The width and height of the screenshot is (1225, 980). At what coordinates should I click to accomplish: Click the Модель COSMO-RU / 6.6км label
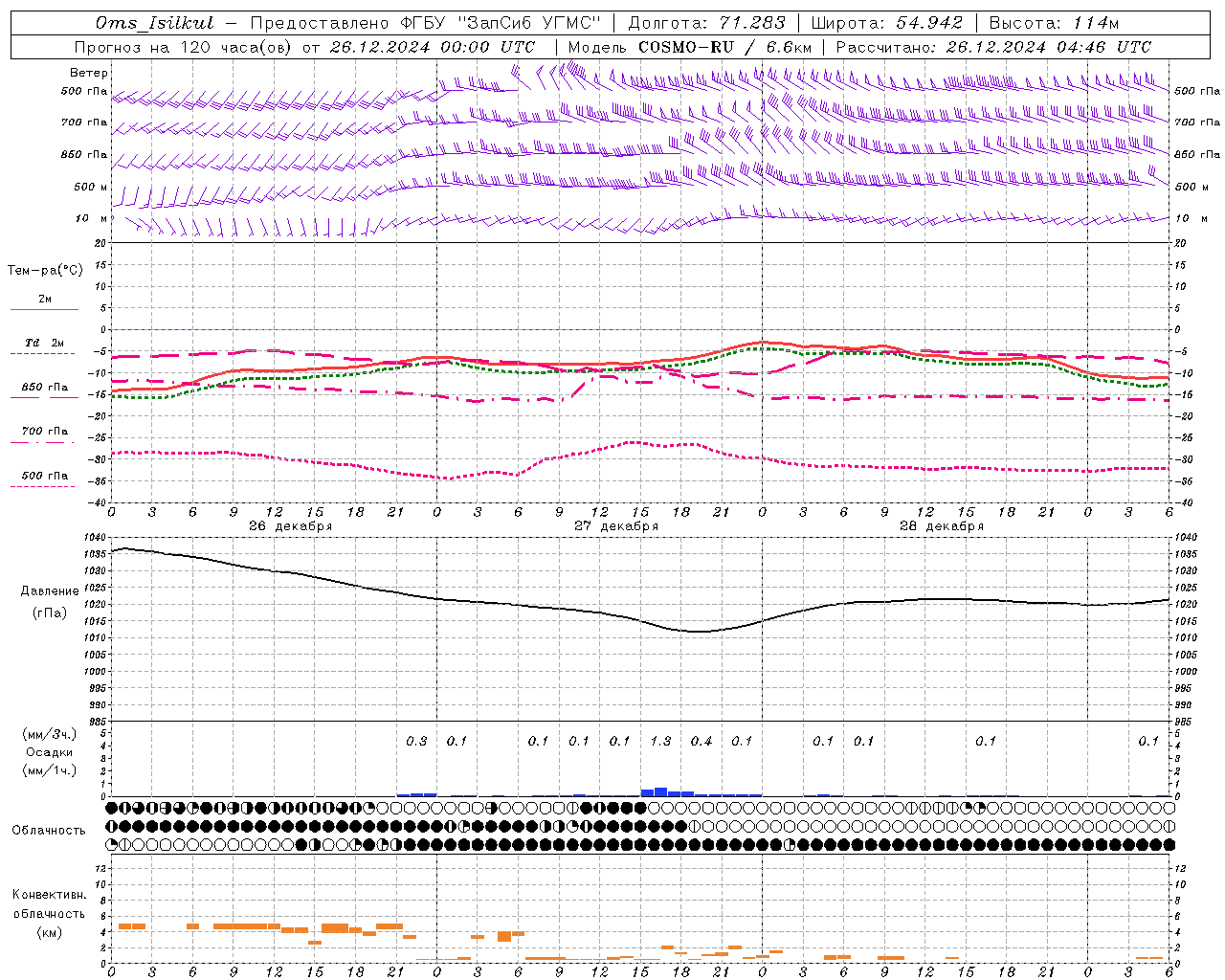689,47
